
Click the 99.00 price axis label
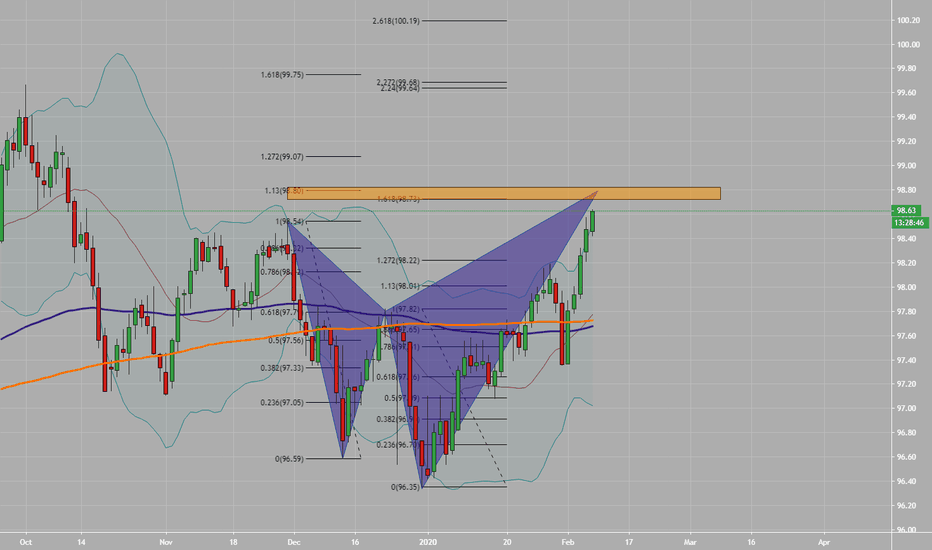pyautogui.click(x=906, y=166)
